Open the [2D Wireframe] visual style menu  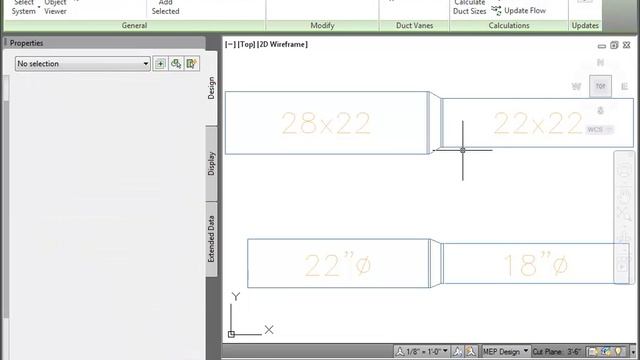coord(282,44)
